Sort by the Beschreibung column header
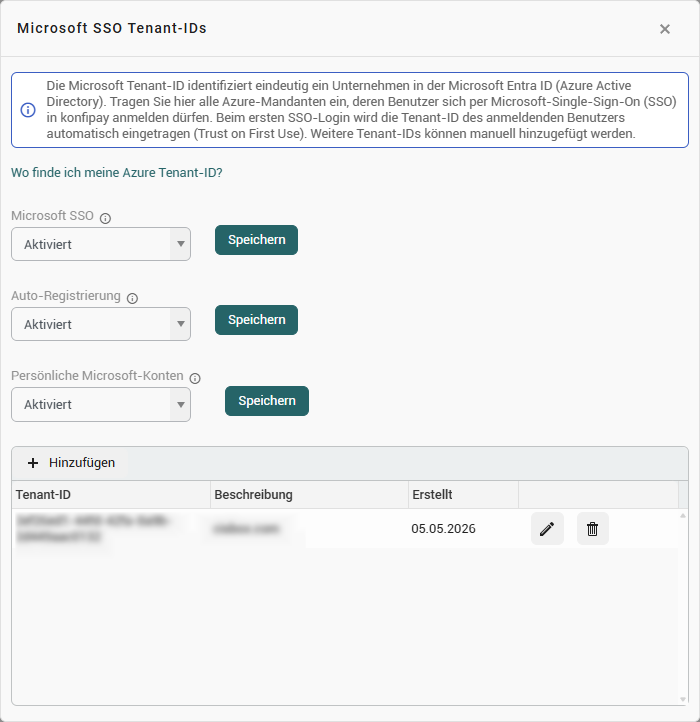 pyautogui.click(x=309, y=495)
